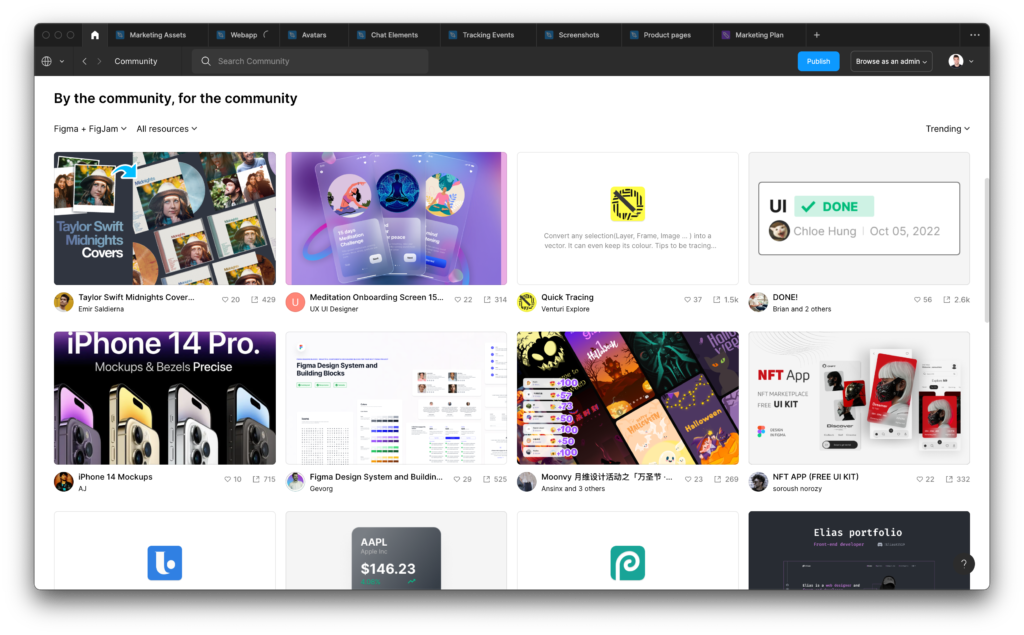Viewport: 1024px width, 635px height.
Task: Open the Venturi Explore author avatar
Action: tap(526, 302)
